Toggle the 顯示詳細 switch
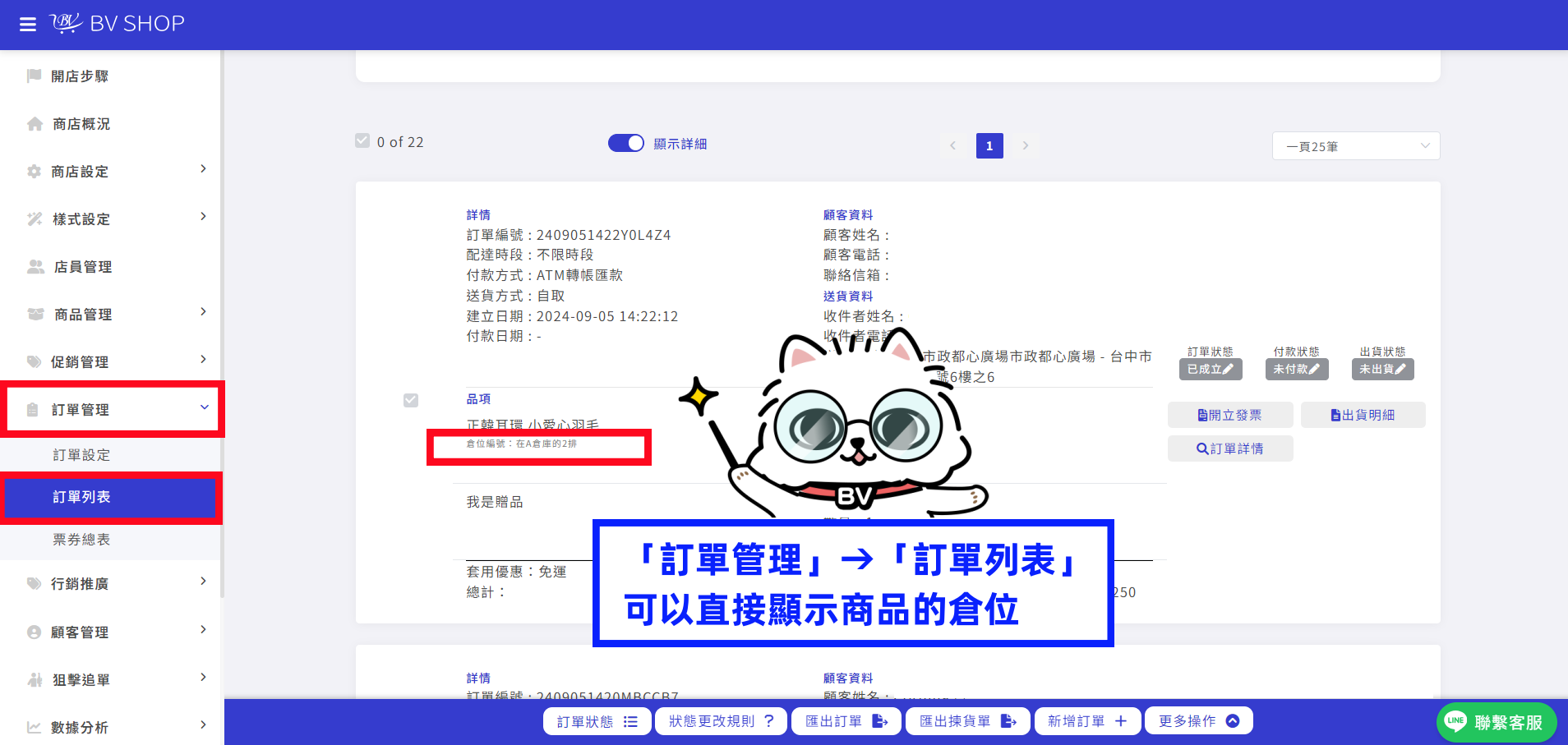Viewport: 1568px width, 745px height. (626, 143)
